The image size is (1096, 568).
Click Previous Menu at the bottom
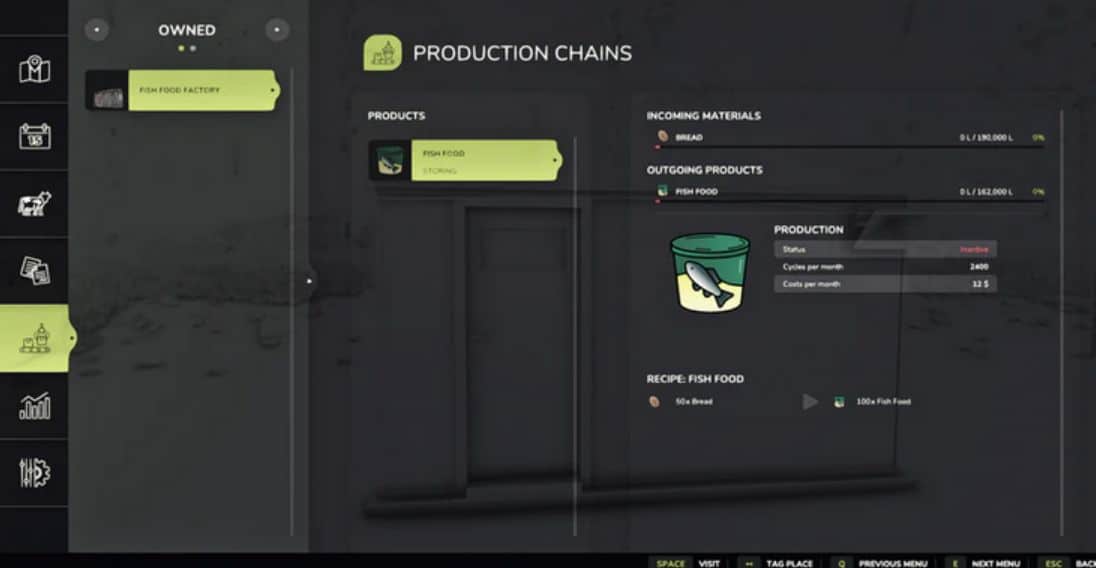coord(893,563)
